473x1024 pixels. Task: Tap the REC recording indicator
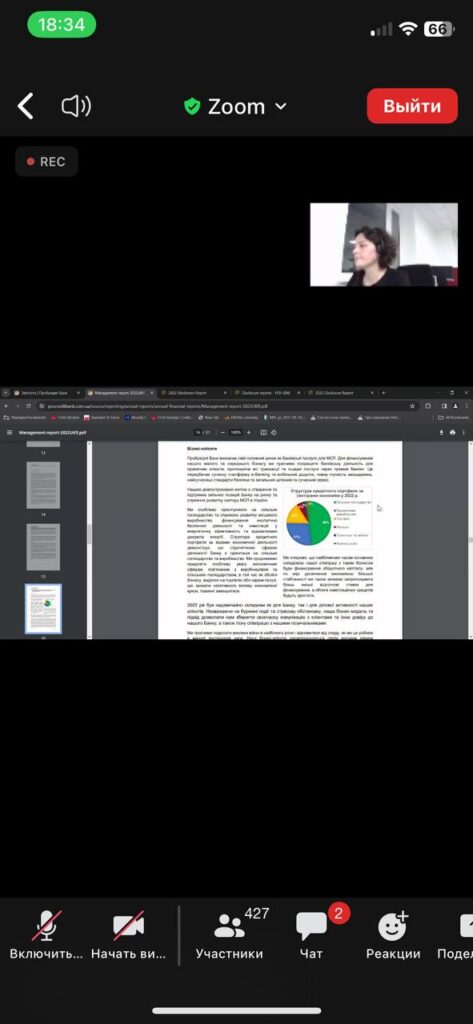pos(46,161)
